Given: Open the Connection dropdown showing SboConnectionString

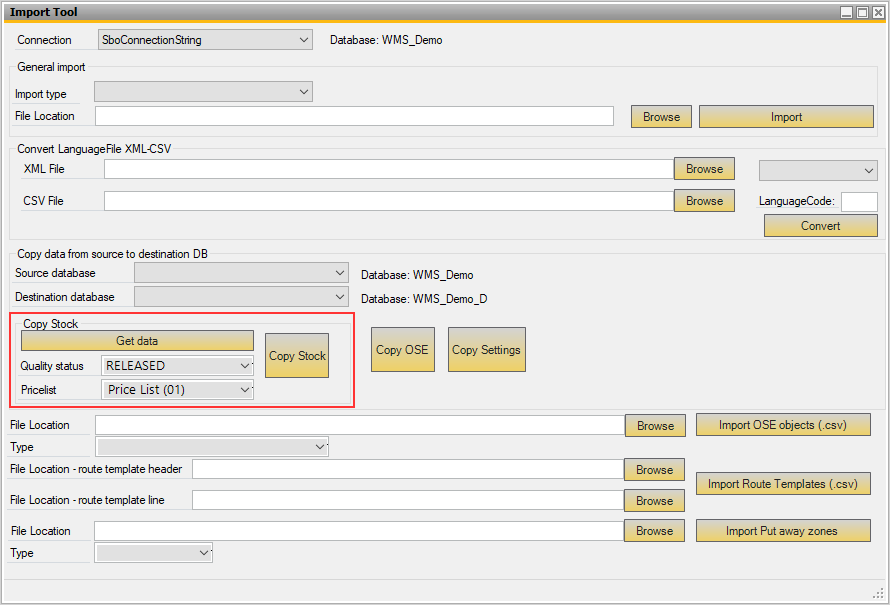Looking at the screenshot, I should click(x=205, y=40).
